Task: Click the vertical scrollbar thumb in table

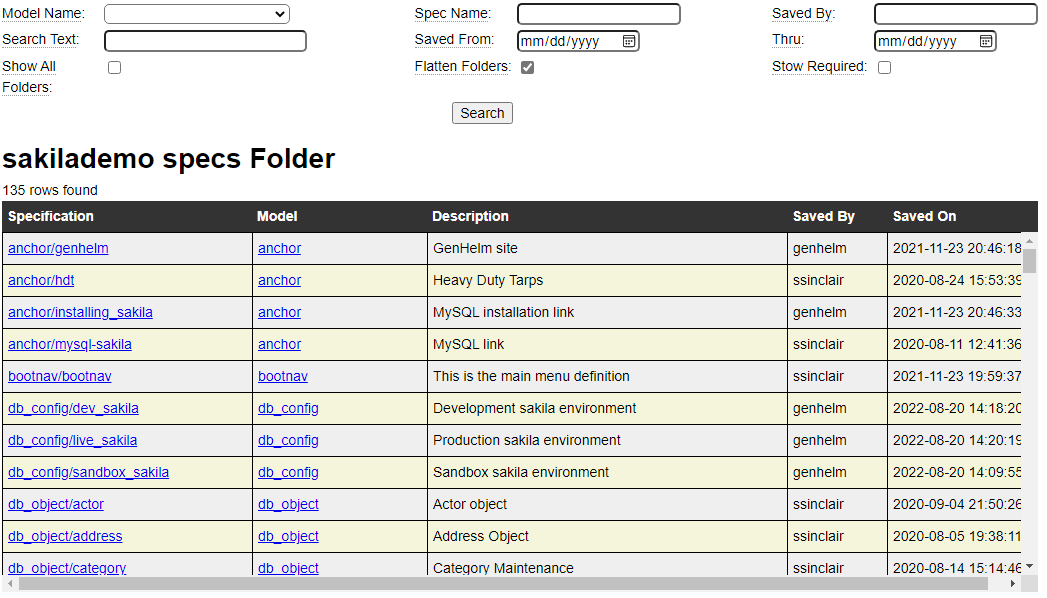Action: pyautogui.click(x=1029, y=260)
